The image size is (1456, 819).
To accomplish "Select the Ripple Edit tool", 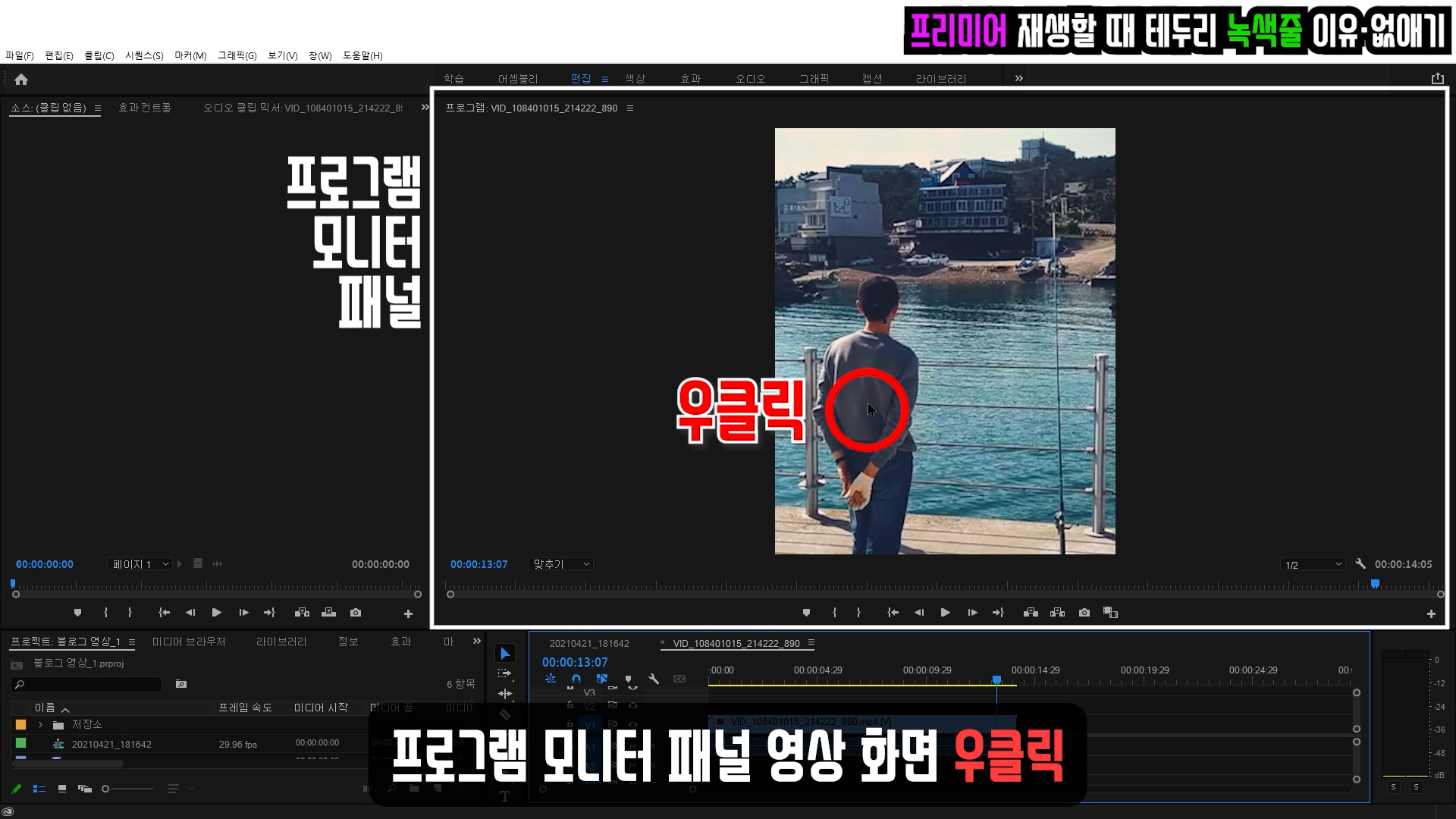I will (x=505, y=694).
